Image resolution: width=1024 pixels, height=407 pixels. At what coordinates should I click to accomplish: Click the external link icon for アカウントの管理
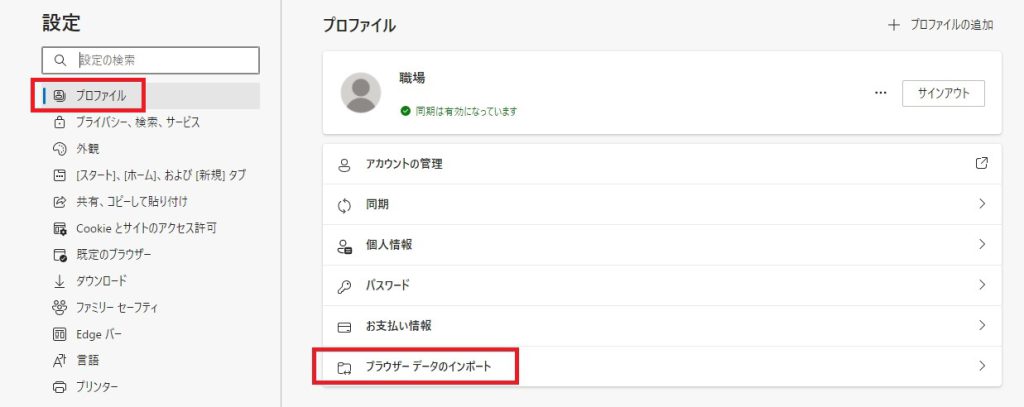[981, 163]
